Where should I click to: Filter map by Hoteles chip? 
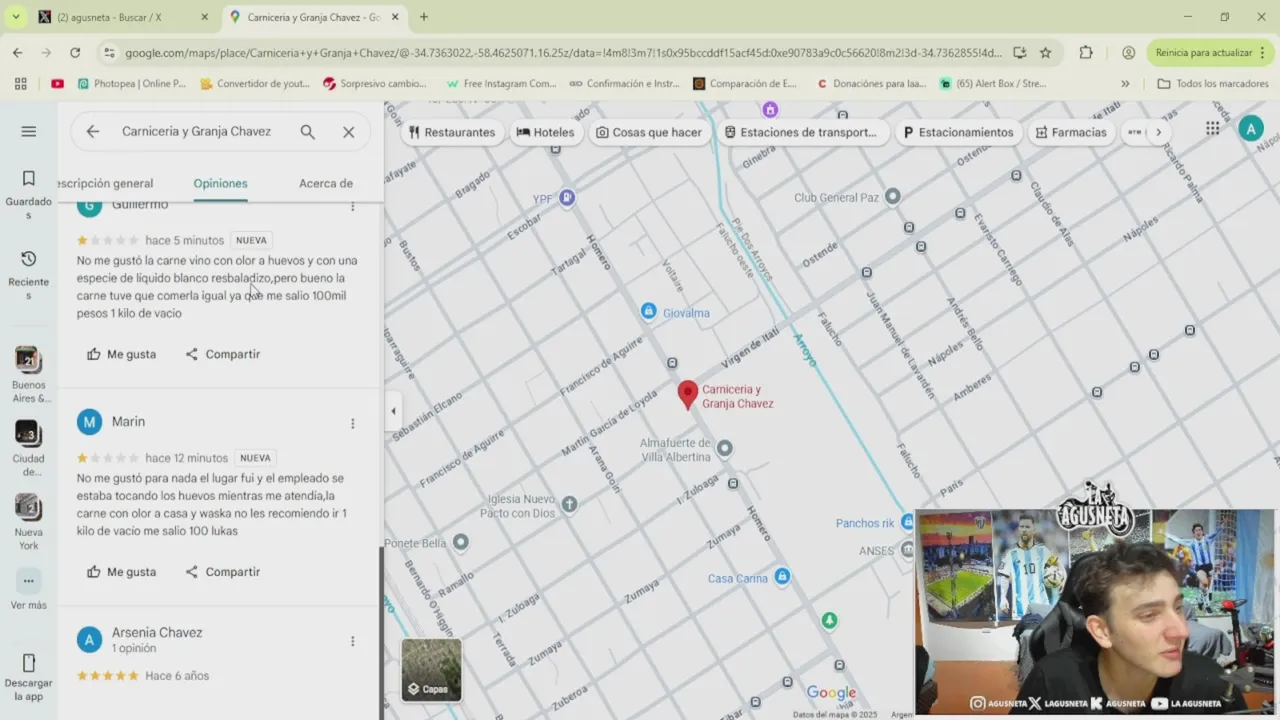click(x=545, y=132)
